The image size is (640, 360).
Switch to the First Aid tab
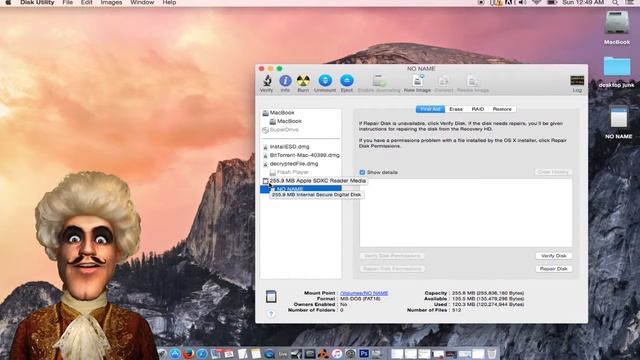click(x=430, y=109)
